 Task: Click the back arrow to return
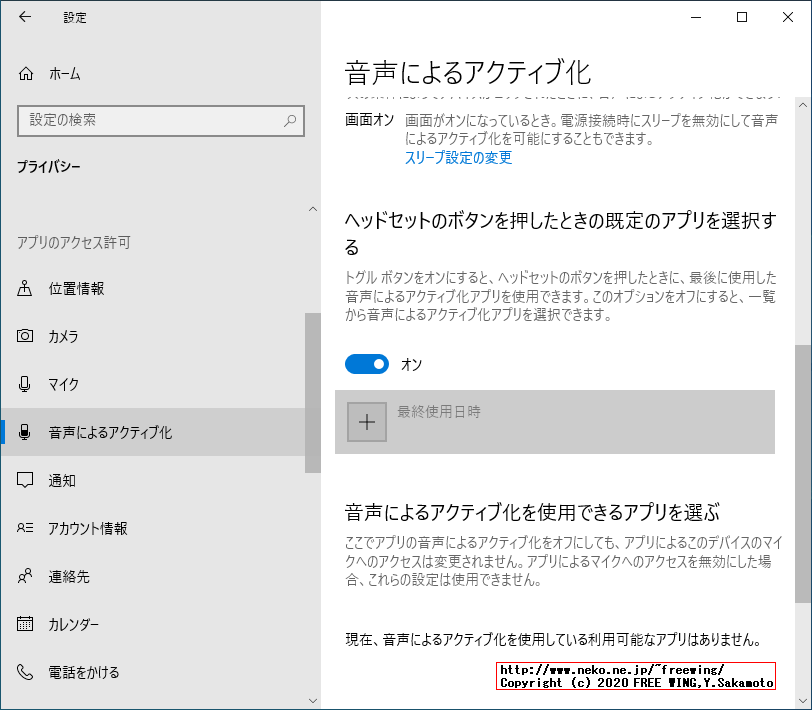coord(23,17)
